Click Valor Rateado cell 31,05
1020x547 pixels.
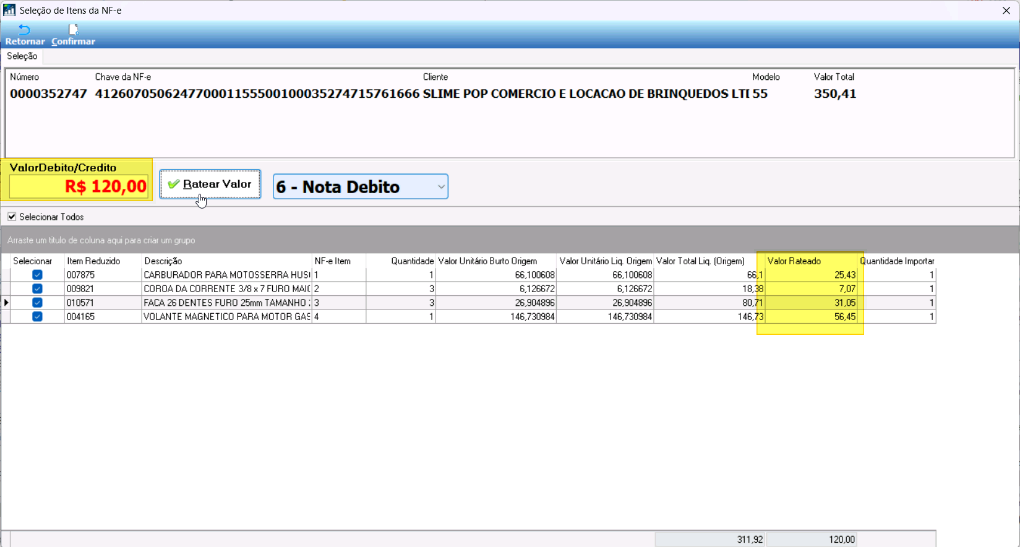811,302
